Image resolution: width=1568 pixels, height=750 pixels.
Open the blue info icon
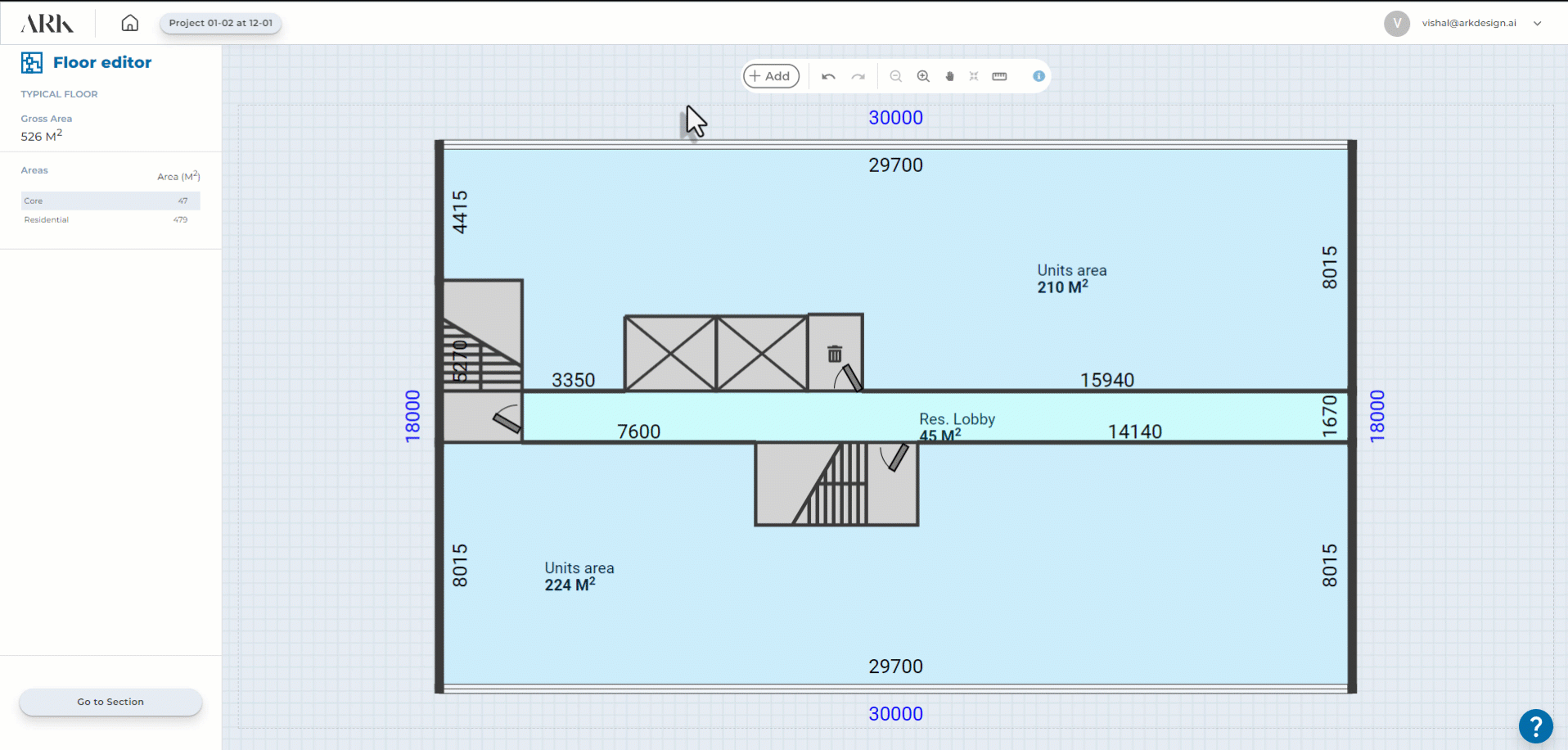pos(1039,76)
